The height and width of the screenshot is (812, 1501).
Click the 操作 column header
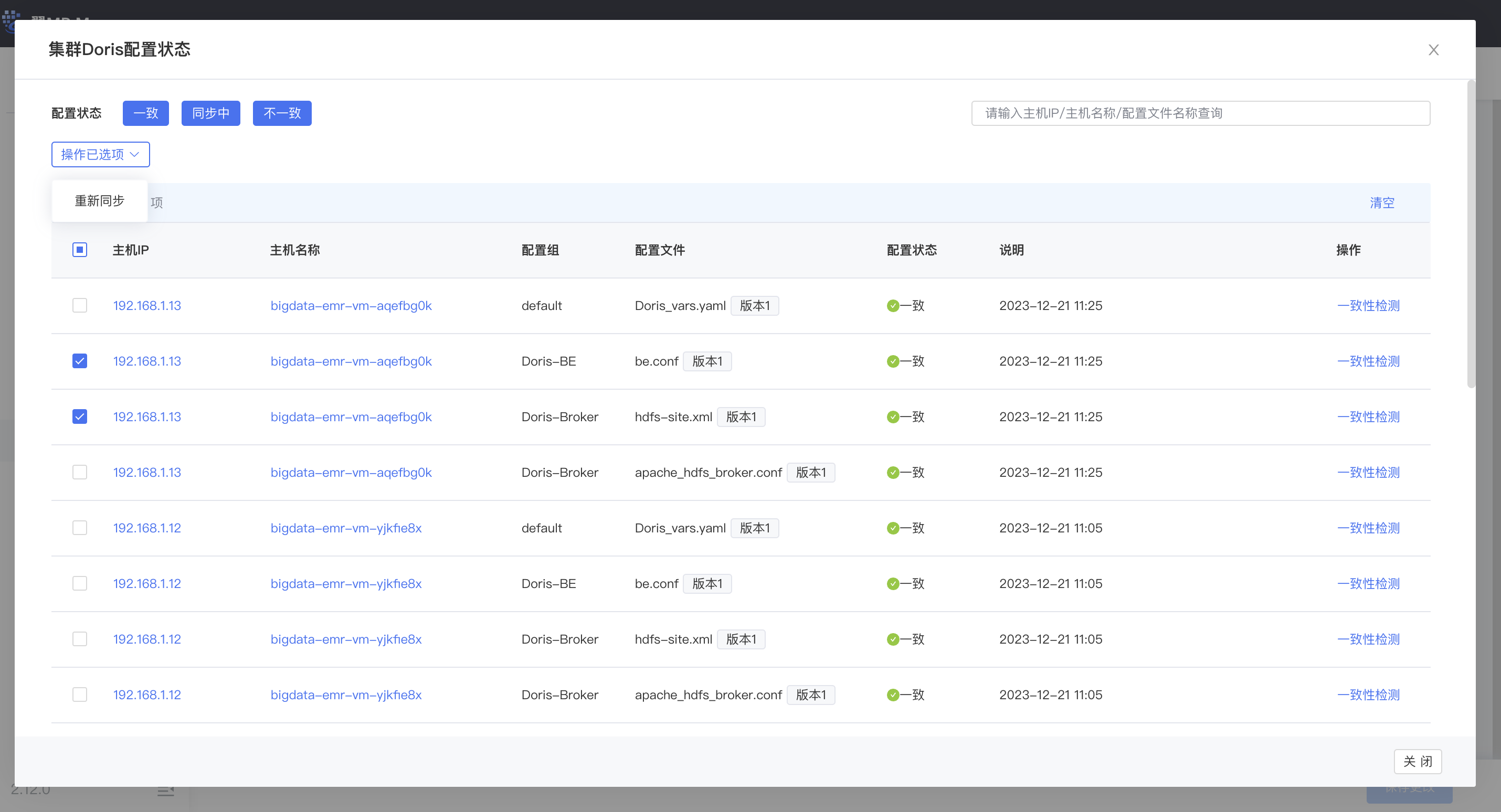[x=1348, y=250]
